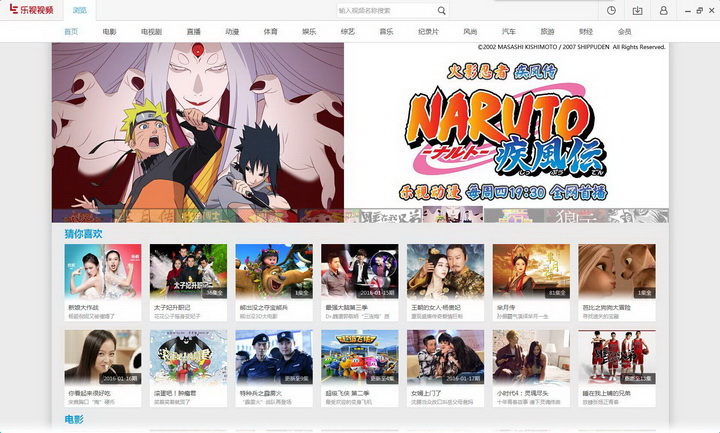Click the 王朝的女人·杨贵妃 title
The image size is (720, 433).
(436, 307)
